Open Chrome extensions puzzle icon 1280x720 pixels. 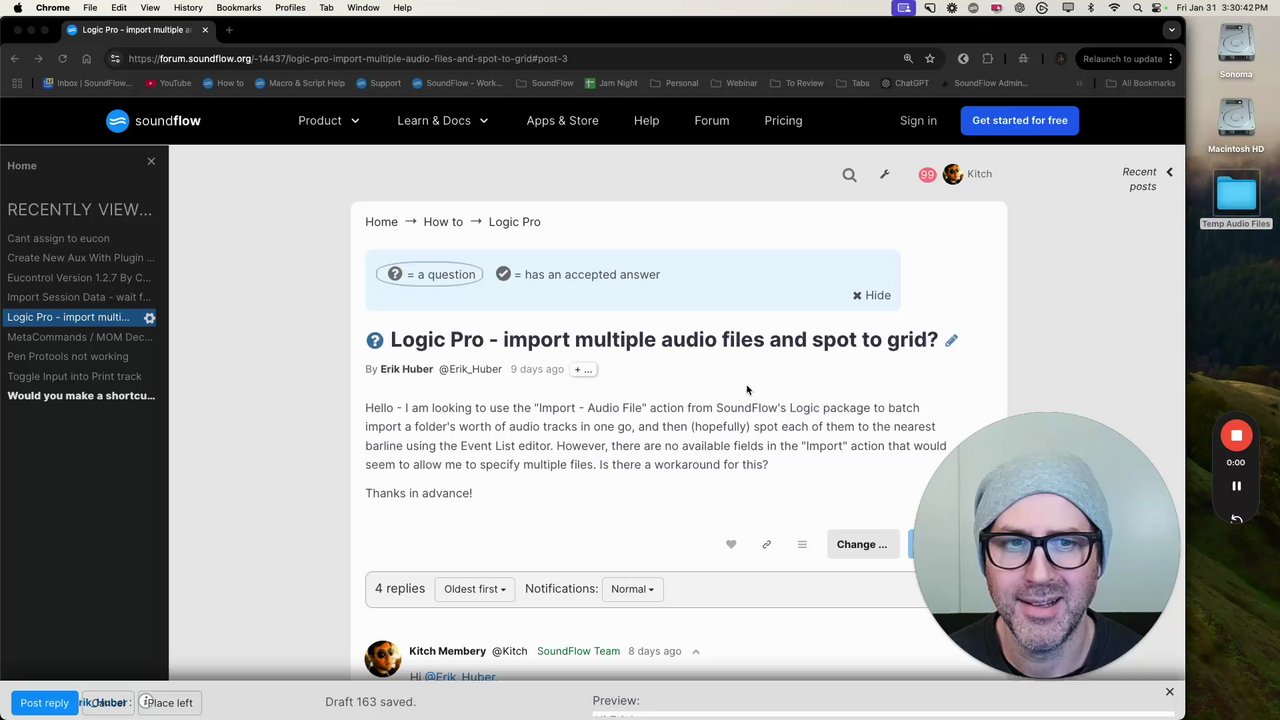click(x=987, y=59)
